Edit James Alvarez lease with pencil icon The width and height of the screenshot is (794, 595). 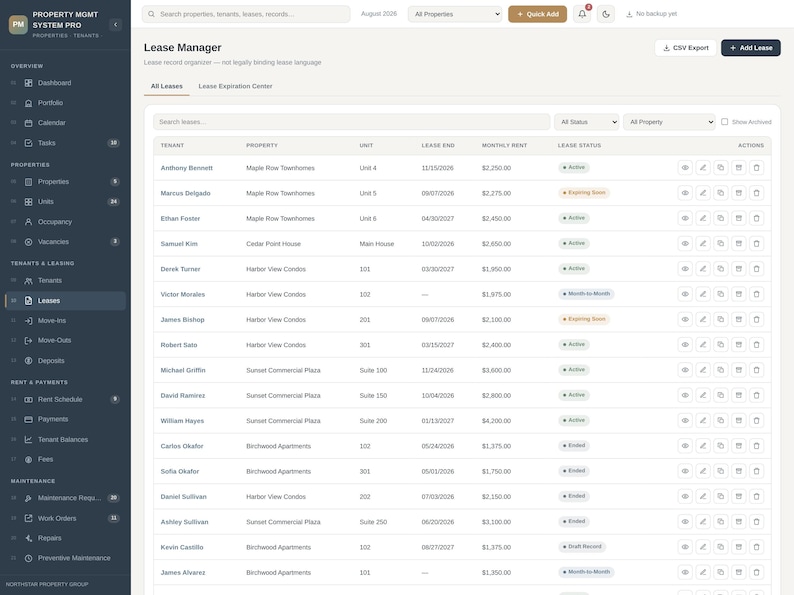[x=703, y=572]
